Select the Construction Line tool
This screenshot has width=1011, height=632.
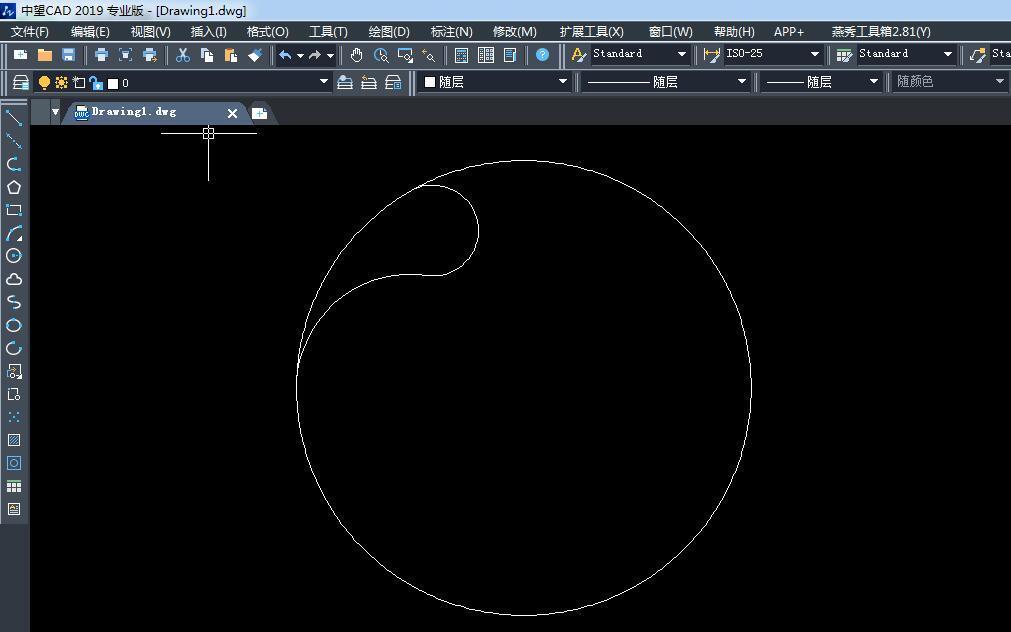14,141
